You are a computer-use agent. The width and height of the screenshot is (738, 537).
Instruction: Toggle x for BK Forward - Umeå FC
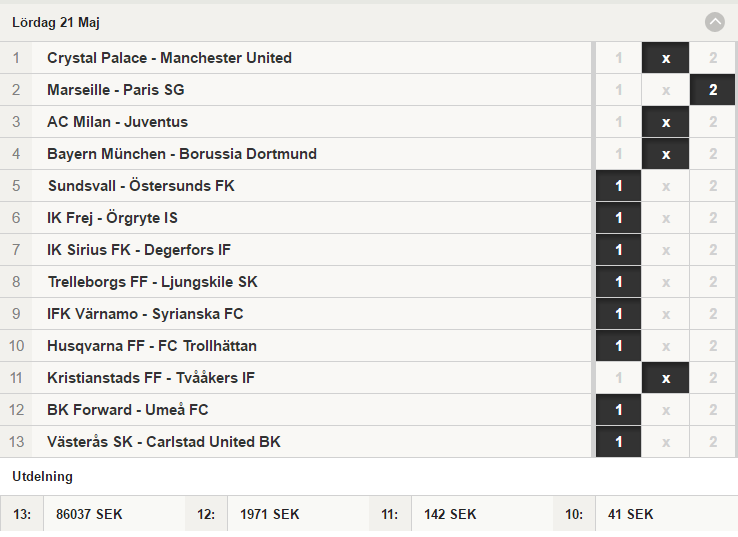[x=666, y=410]
